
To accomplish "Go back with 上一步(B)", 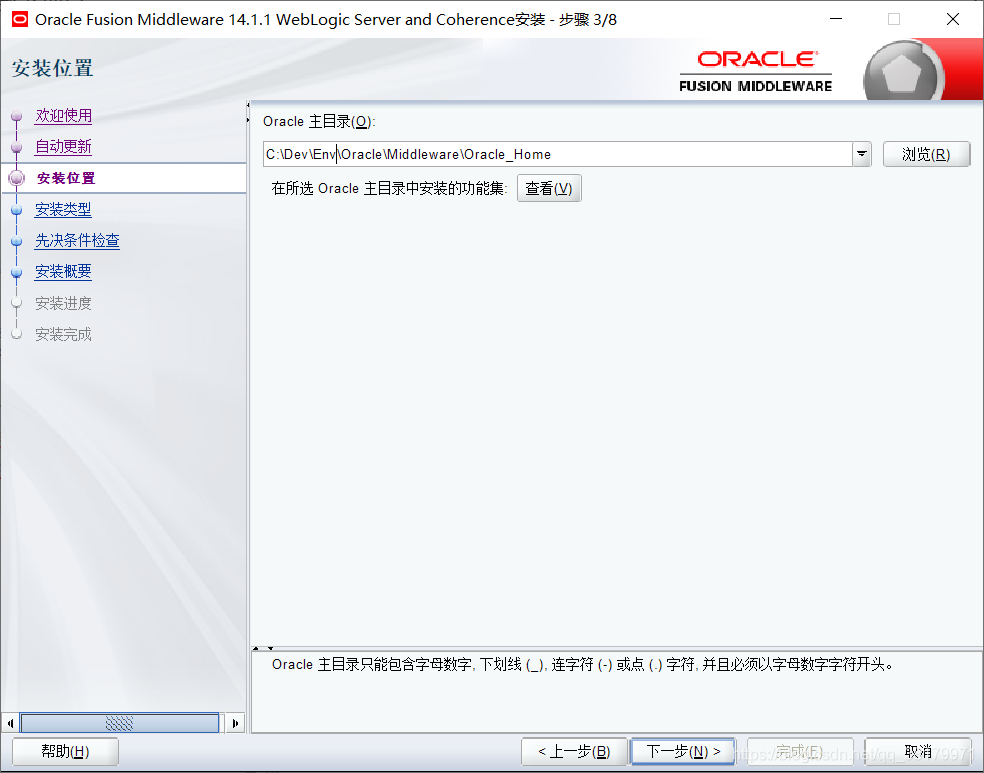I will coord(574,751).
